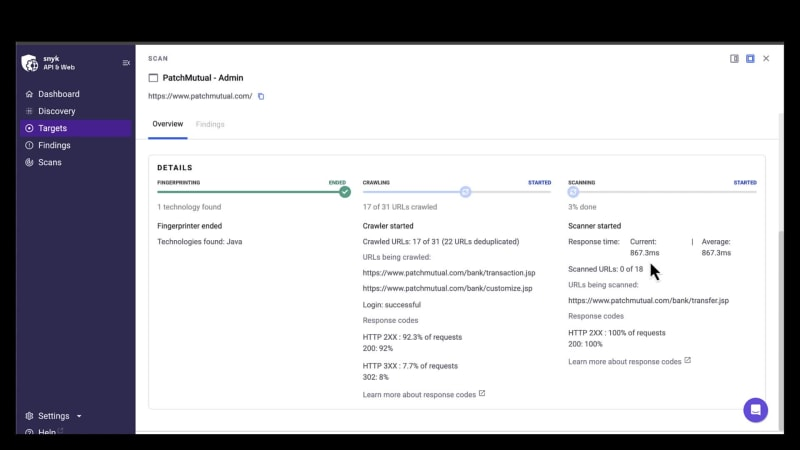Open Help in the sidebar
The image size is (800, 450).
[46, 432]
